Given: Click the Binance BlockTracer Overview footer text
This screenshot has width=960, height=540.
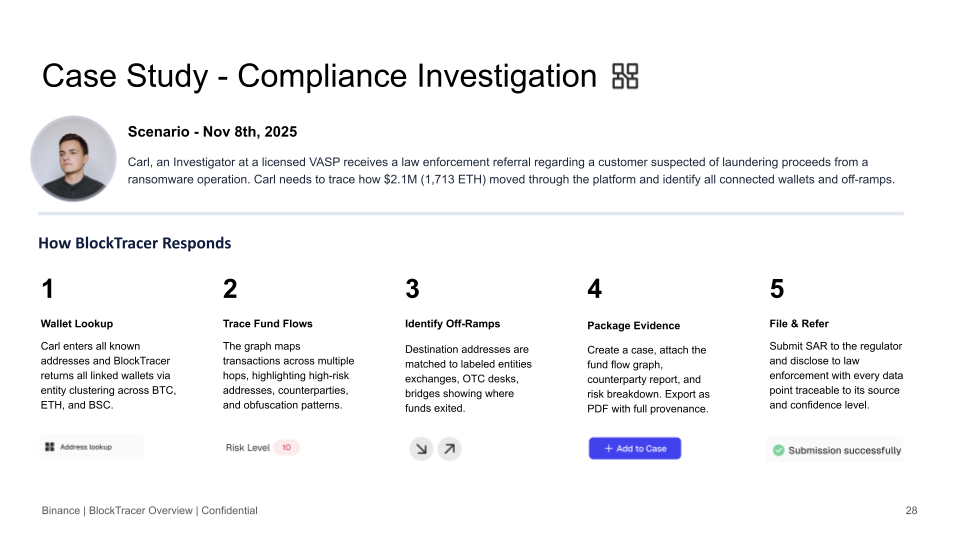Looking at the screenshot, I should pos(149,511).
